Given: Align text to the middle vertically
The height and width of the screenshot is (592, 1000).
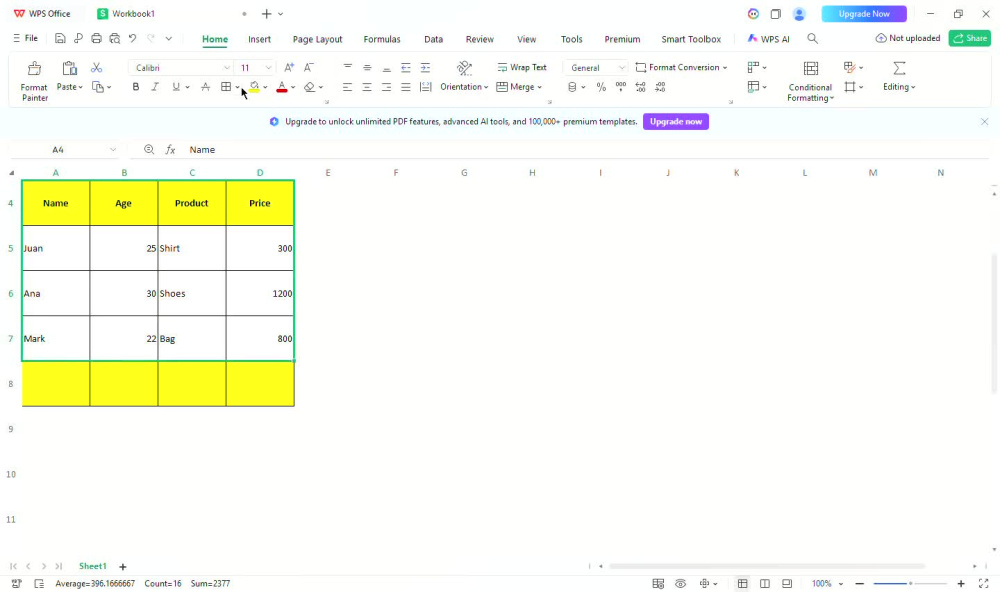Looking at the screenshot, I should click(367, 67).
